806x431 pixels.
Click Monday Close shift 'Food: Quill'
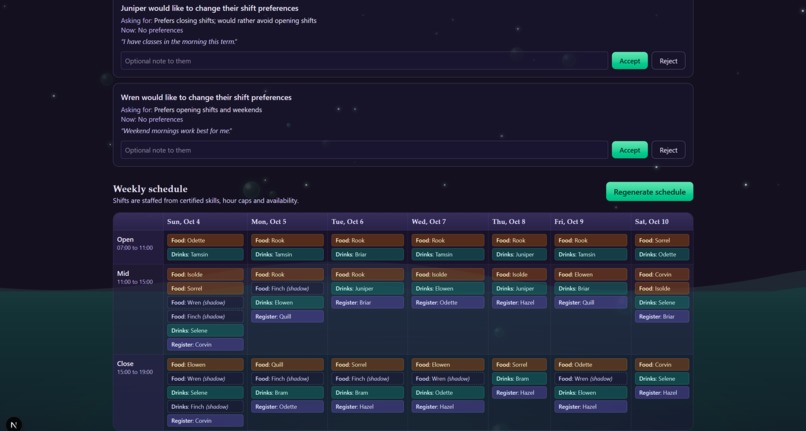(x=287, y=365)
